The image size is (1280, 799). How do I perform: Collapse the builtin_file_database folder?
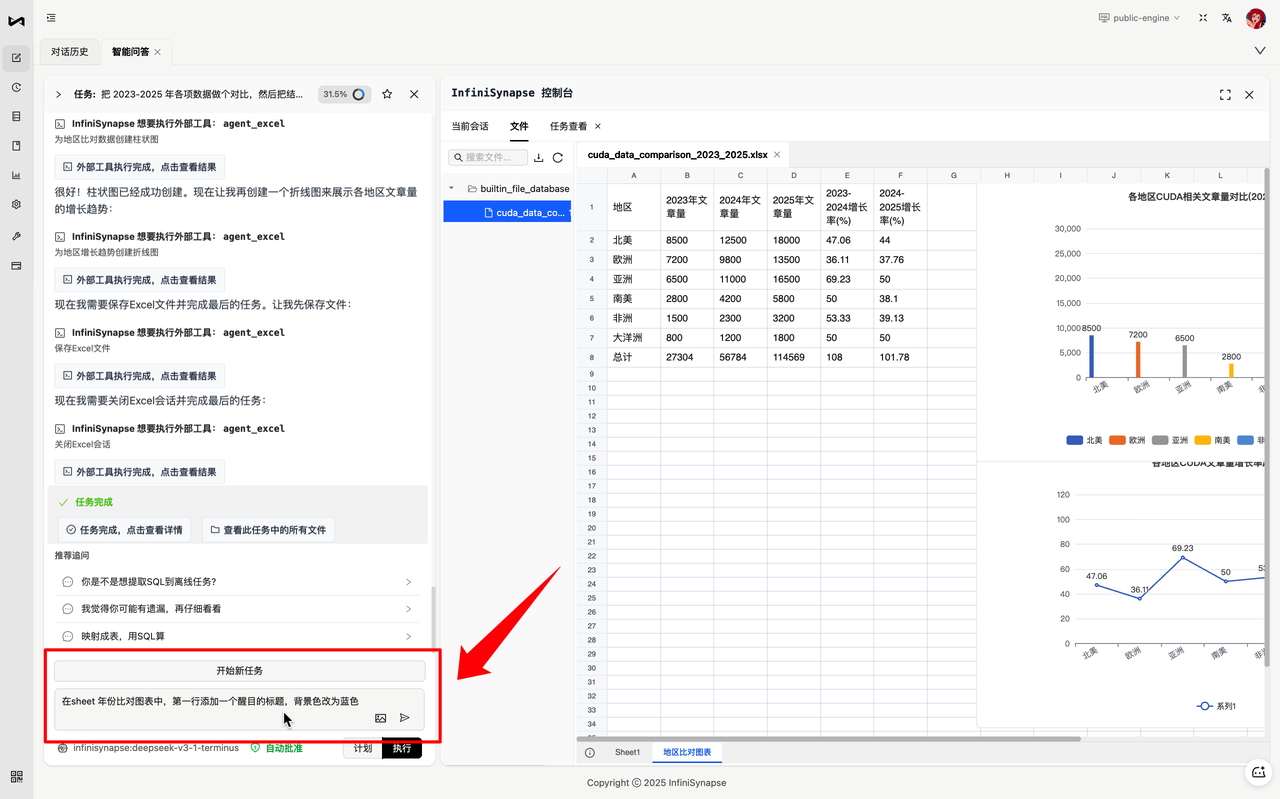[x=452, y=188]
